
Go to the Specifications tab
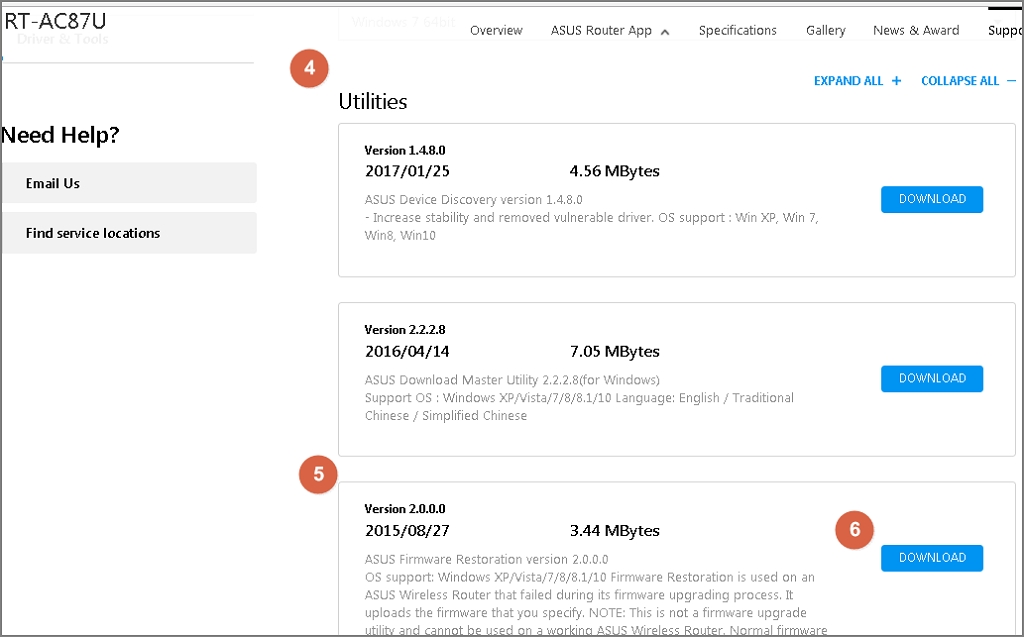(737, 31)
